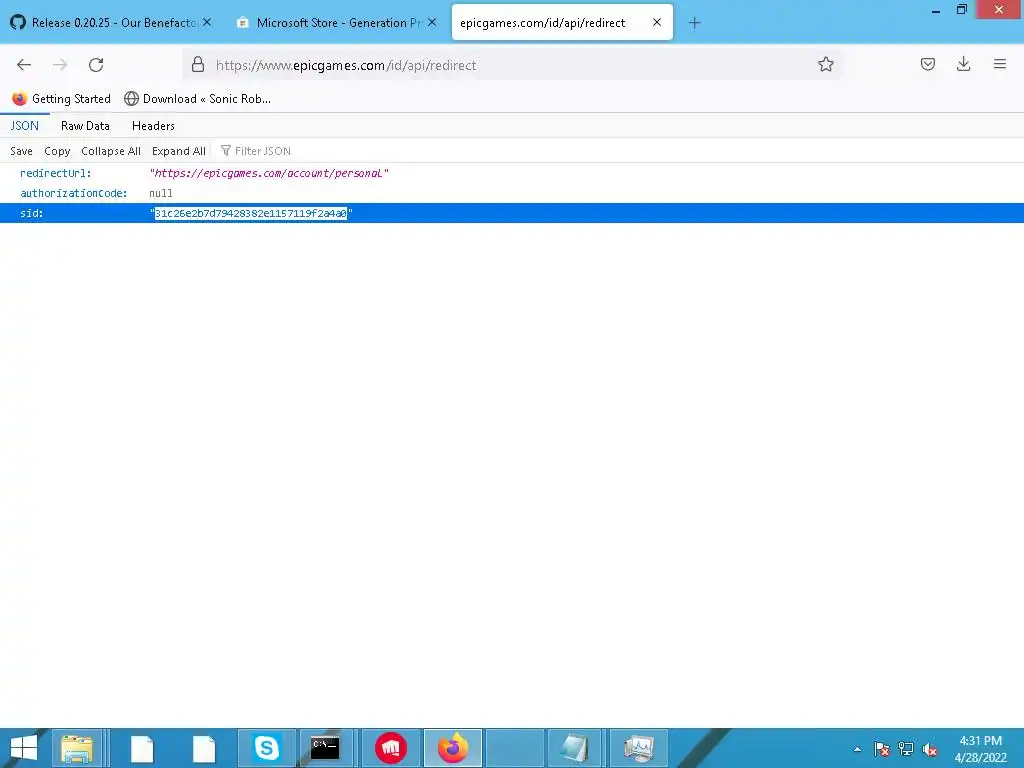The image size is (1024, 768).
Task: Open the red Riot app taskbar icon
Action: 391,748
